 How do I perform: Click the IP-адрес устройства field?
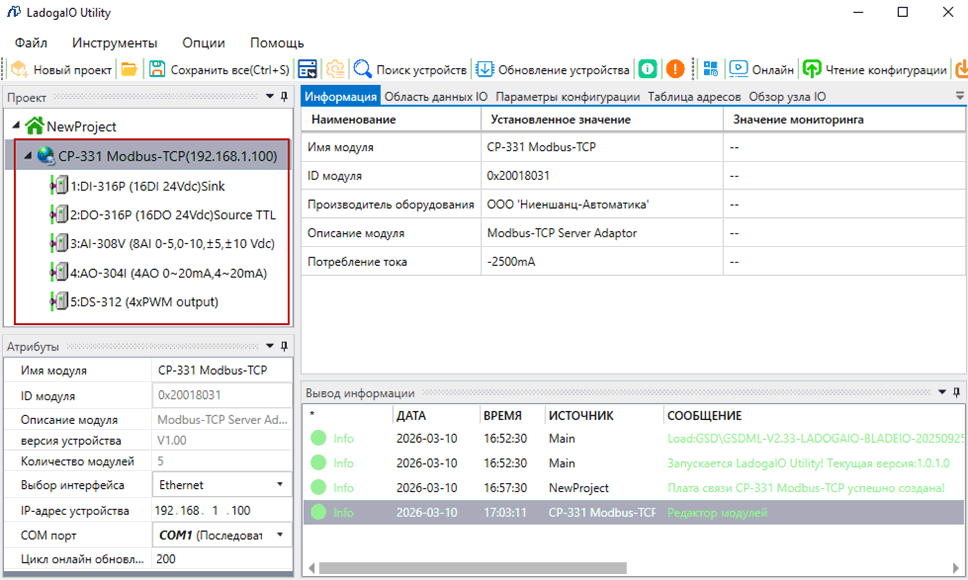221,510
